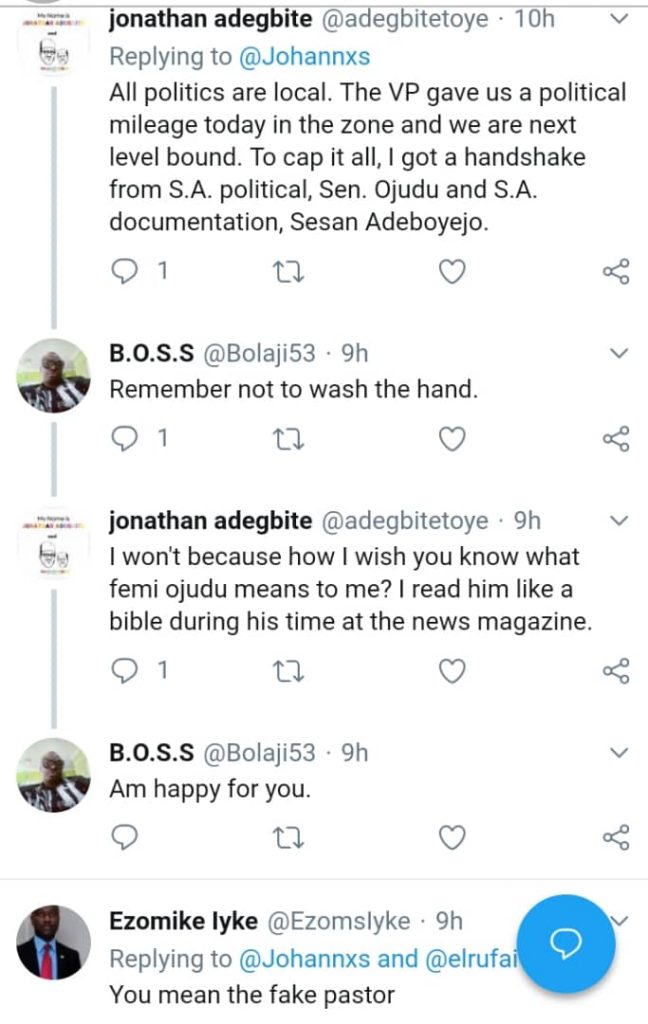Retweet the 'Am happy for you' tweet
The image size is (648, 1024).
(289, 836)
